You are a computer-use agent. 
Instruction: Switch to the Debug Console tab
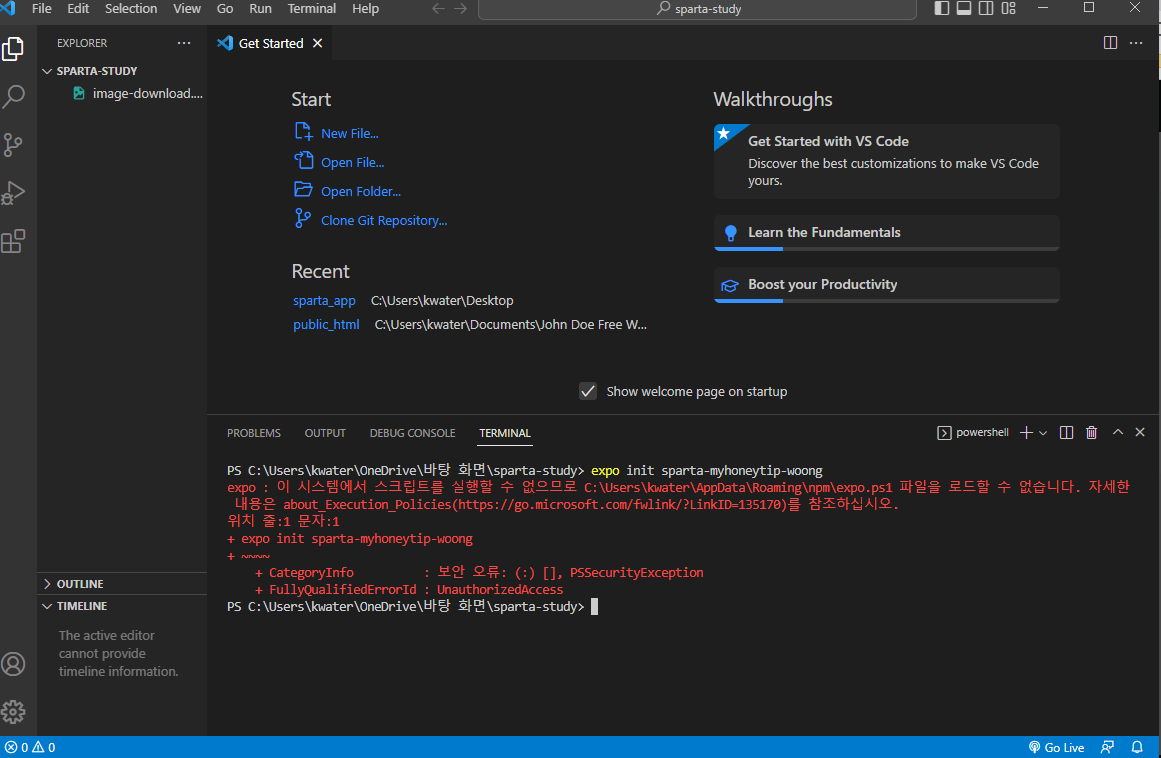point(412,433)
